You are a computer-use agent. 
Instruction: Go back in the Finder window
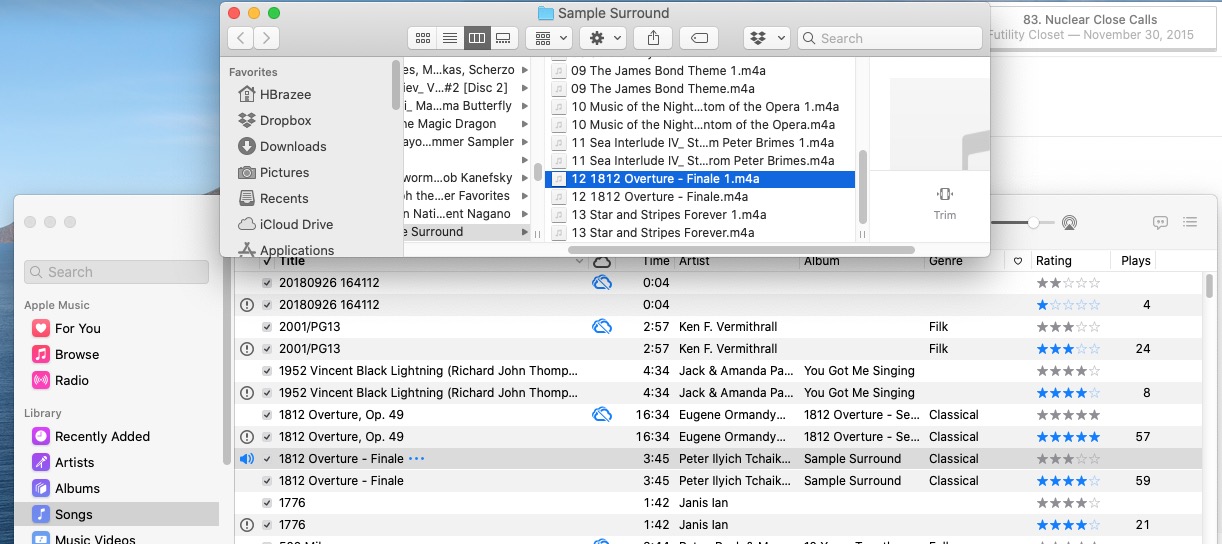pos(240,38)
